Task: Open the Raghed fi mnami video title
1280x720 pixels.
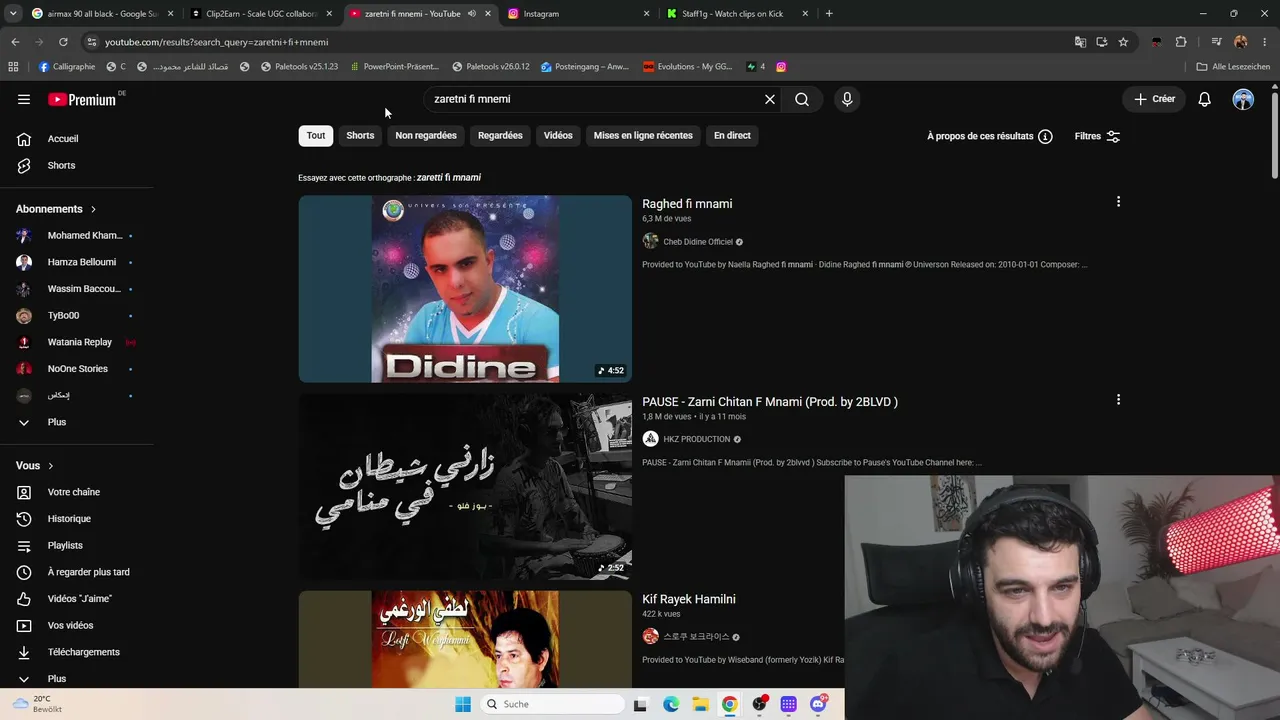Action: pos(687,204)
